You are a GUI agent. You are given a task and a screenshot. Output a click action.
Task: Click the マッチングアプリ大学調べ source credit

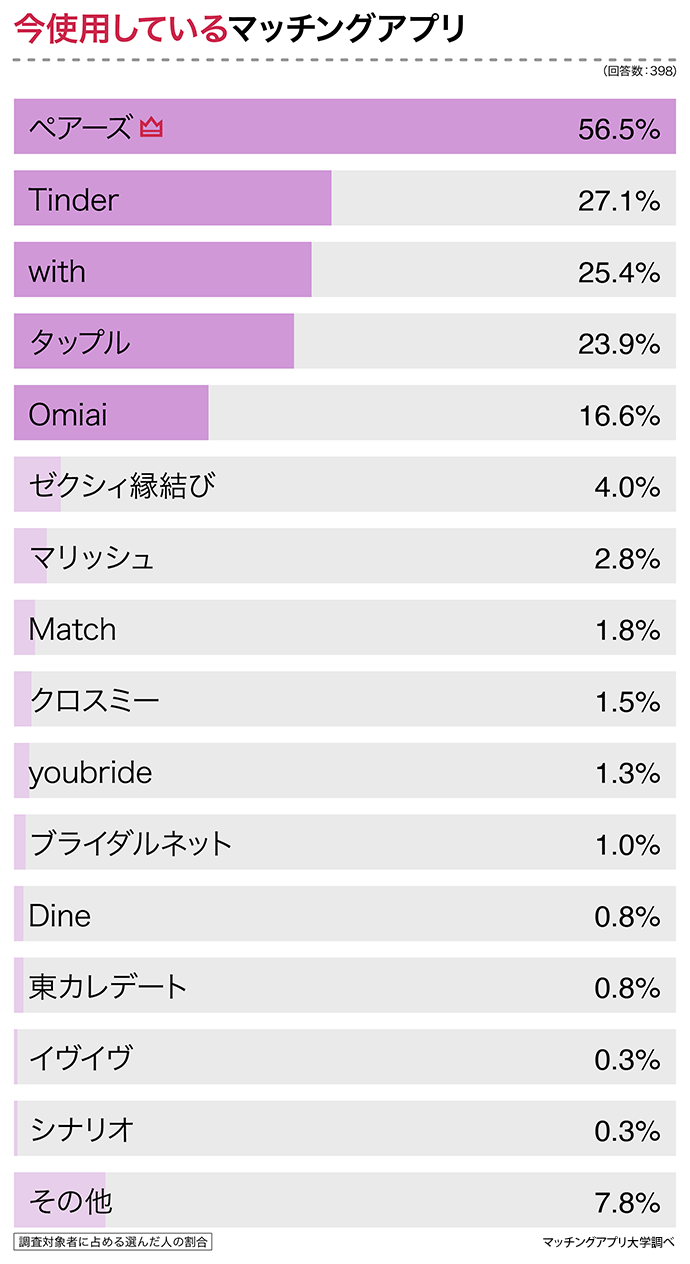(608, 1243)
